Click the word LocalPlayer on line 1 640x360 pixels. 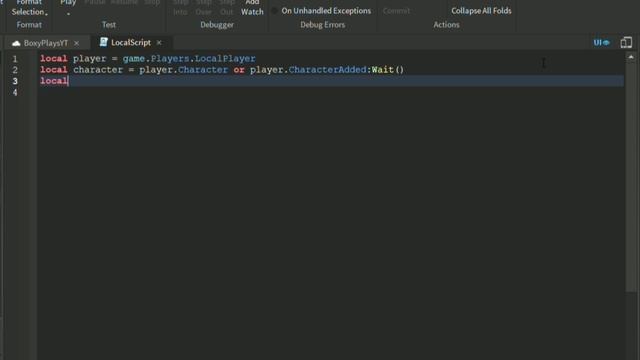tap(225, 58)
